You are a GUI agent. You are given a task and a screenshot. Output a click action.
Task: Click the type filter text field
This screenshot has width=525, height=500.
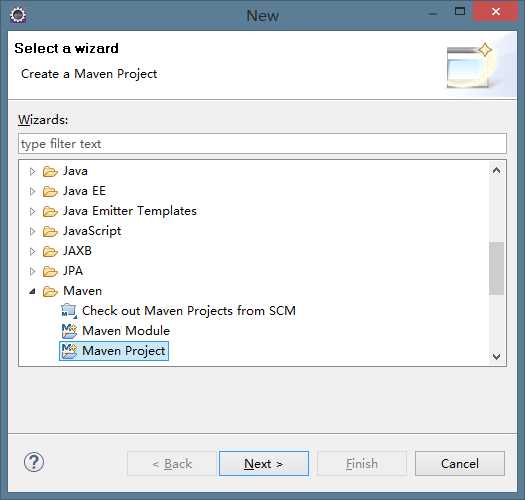pyautogui.click(x=262, y=144)
